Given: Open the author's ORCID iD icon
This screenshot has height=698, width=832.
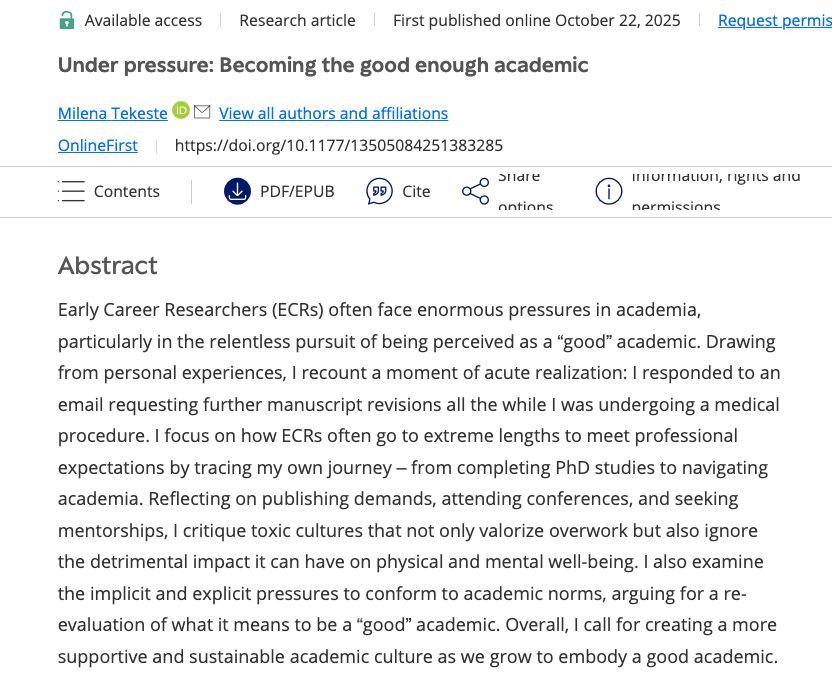Looking at the screenshot, I should point(181,111).
